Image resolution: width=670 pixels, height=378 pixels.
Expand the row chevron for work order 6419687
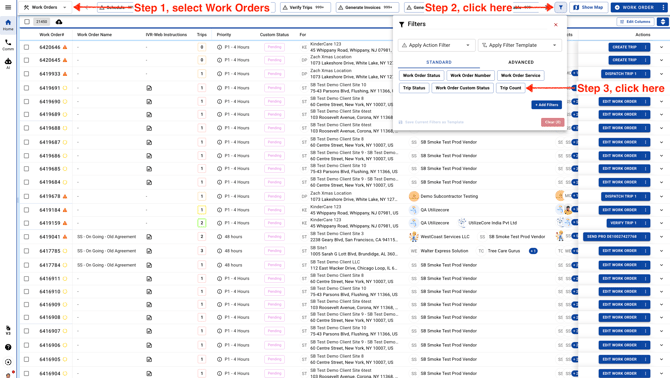click(661, 142)
